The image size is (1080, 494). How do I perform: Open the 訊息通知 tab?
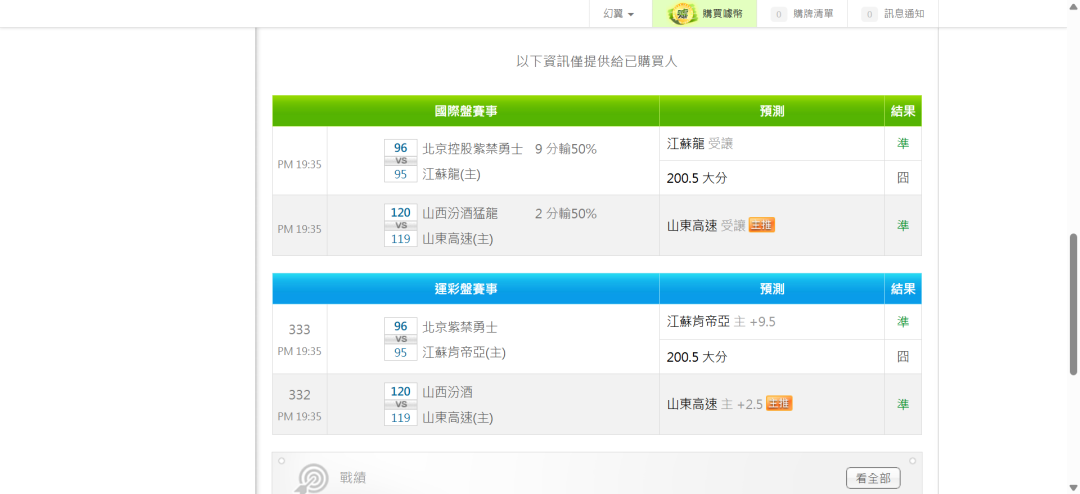coord(904,14)
